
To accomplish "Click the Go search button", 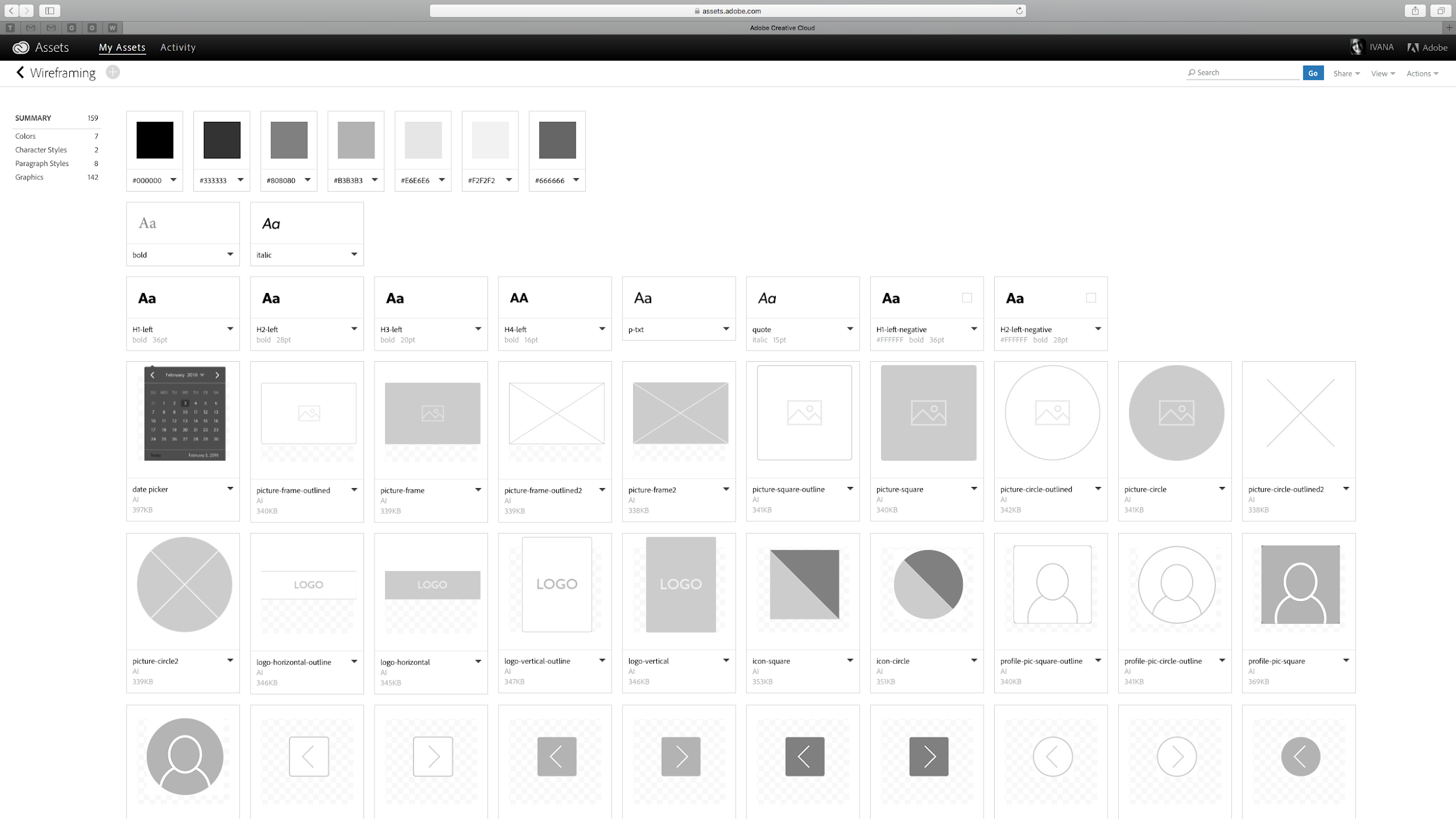I will 1312,73.
